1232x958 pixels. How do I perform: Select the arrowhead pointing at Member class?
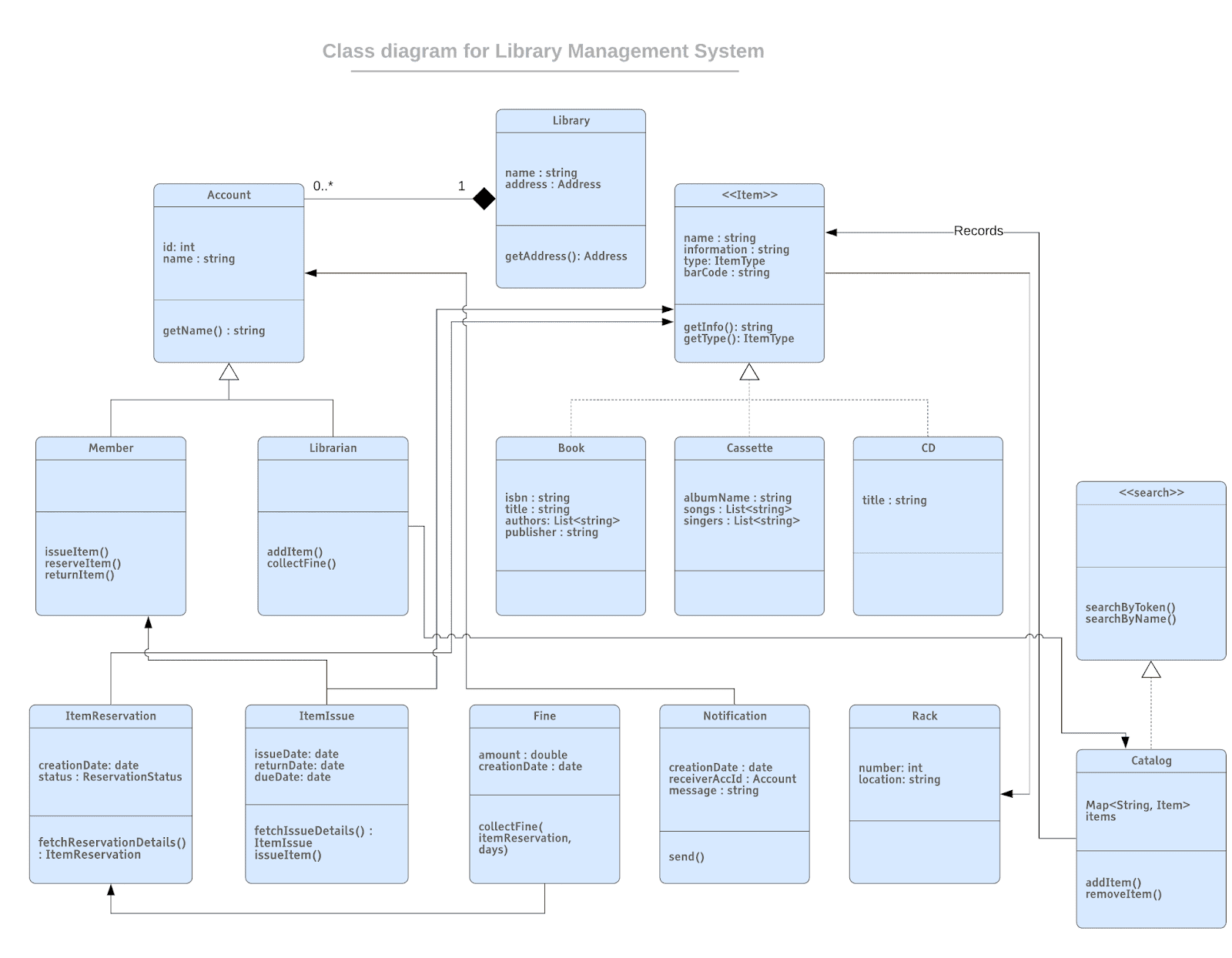[x=146, y=621]
